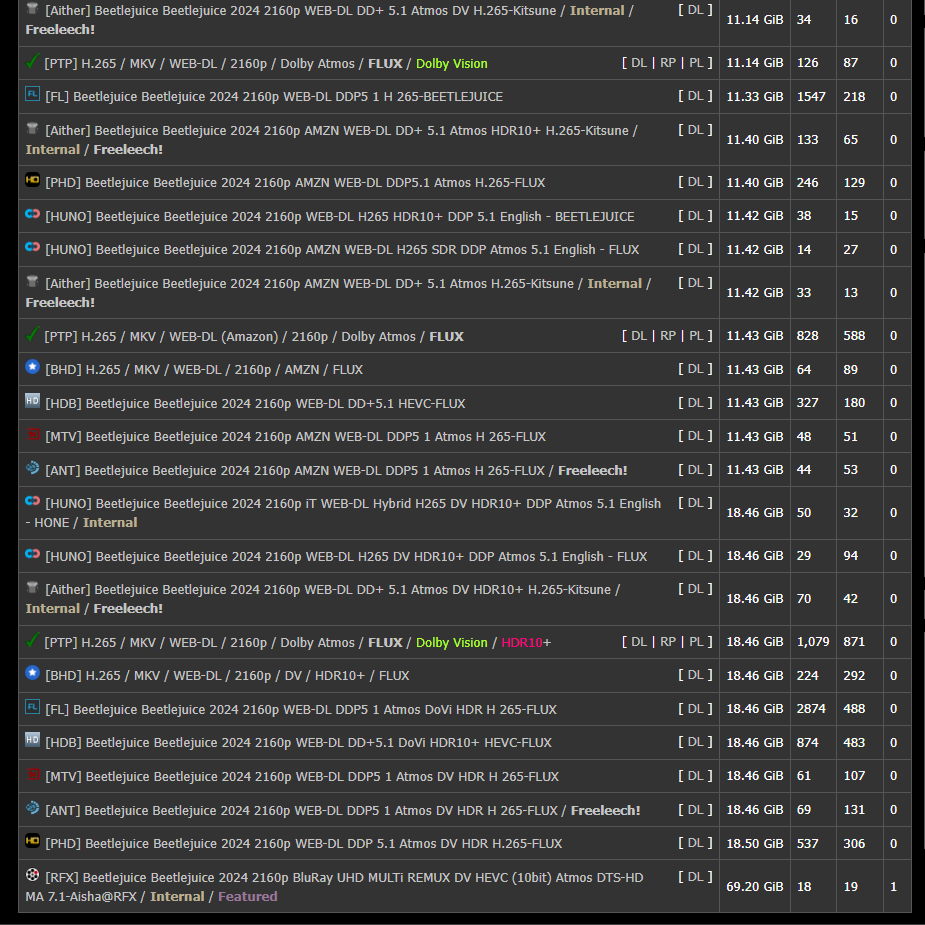This screenshot has height=925, width=925.
Task: Click the HUNO icon on the HDR10+ English - BEETLEJUICE row
Action: 32,215
